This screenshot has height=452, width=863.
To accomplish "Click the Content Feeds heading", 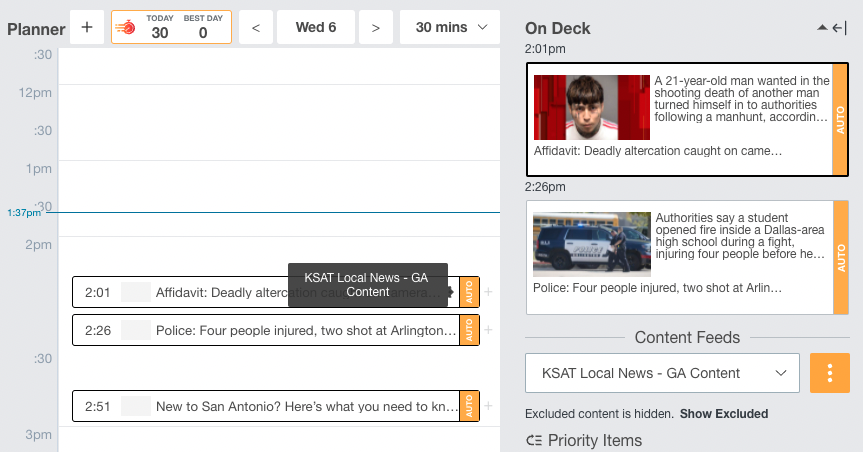I will [687, 337].
